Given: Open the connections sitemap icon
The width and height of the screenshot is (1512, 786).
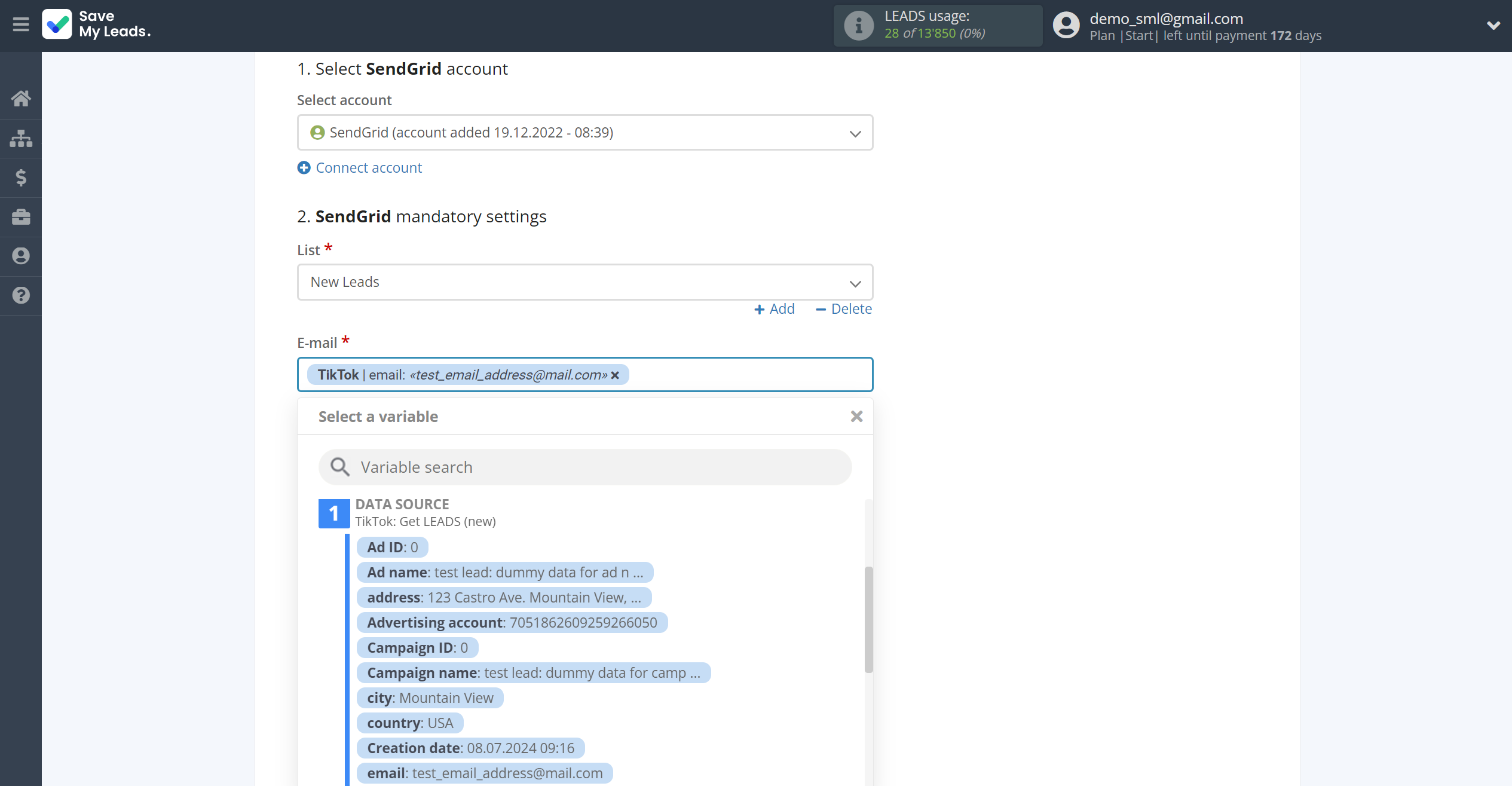Looking at the screenshot, I should pos(21,138).
